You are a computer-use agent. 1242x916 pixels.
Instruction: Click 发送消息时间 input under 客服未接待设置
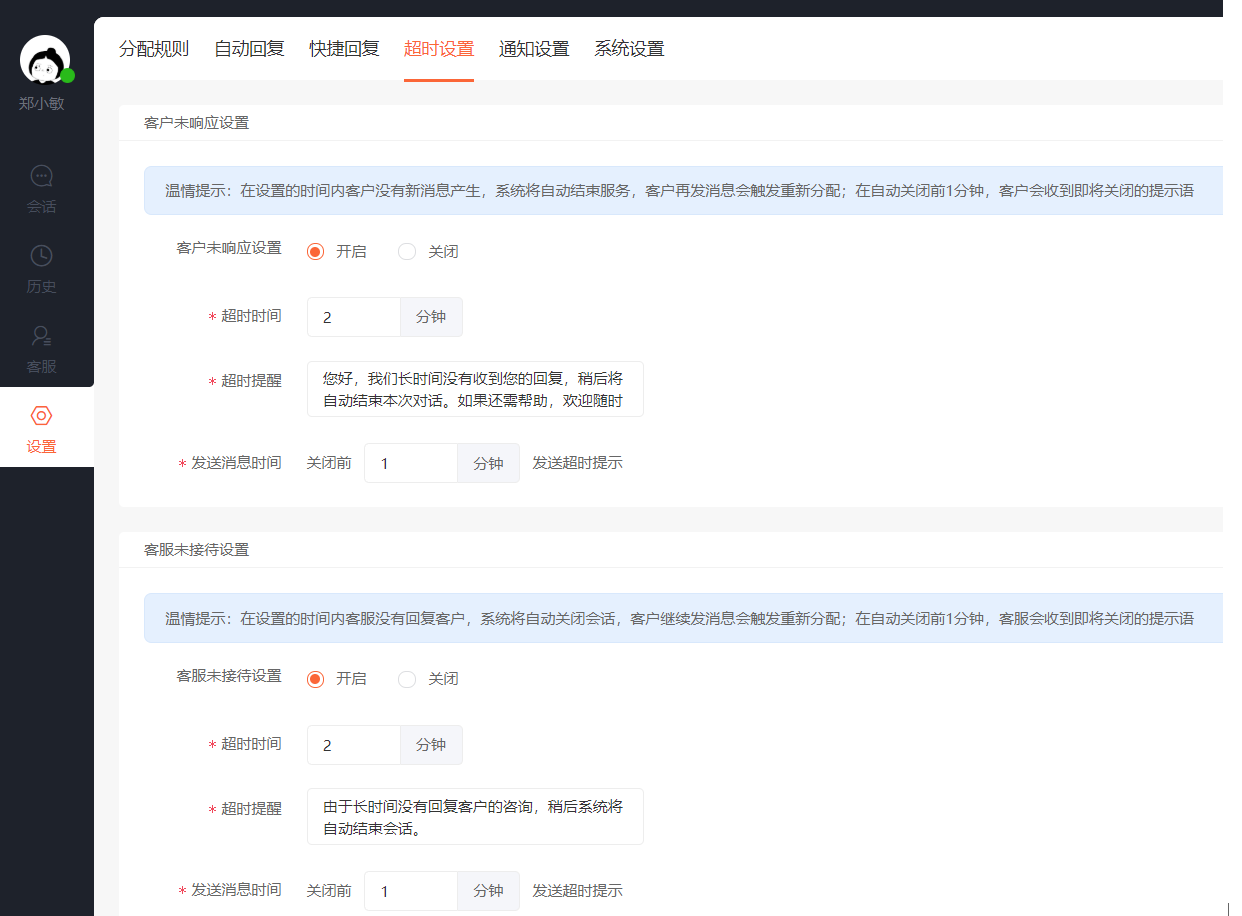[411, 891]
